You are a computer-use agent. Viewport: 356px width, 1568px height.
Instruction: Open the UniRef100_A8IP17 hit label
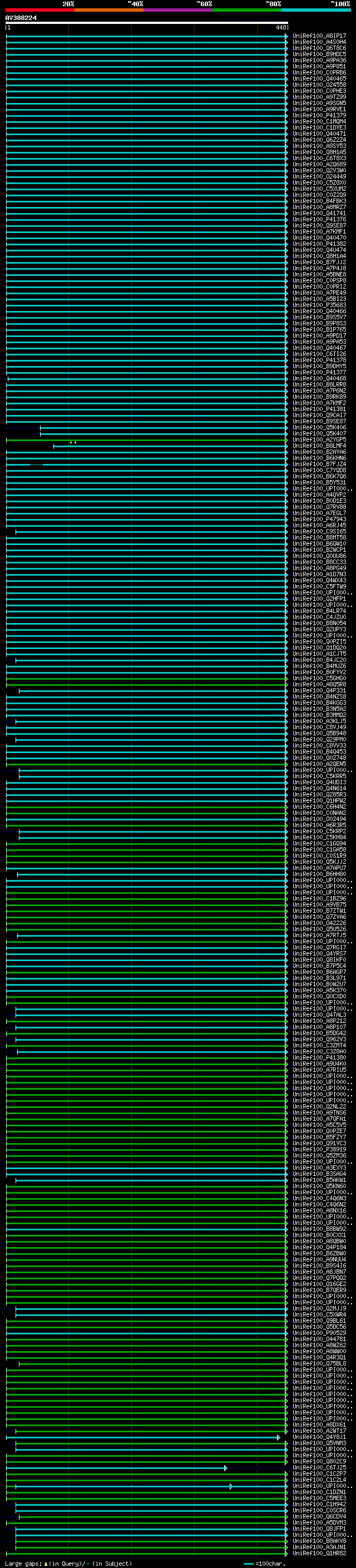tap(319, 36)
